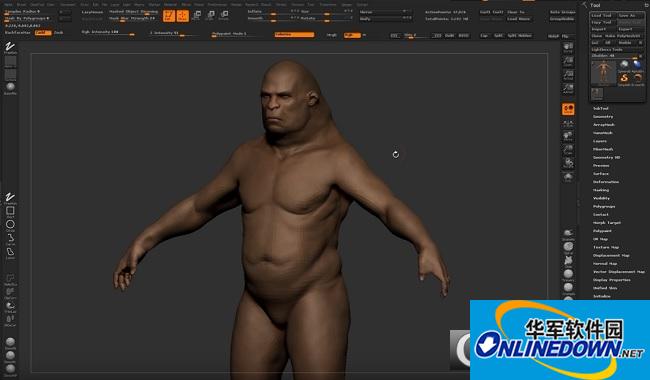Open the Alpha menu
The height and width of the screenshot is (380, 650).
(8, 5)
